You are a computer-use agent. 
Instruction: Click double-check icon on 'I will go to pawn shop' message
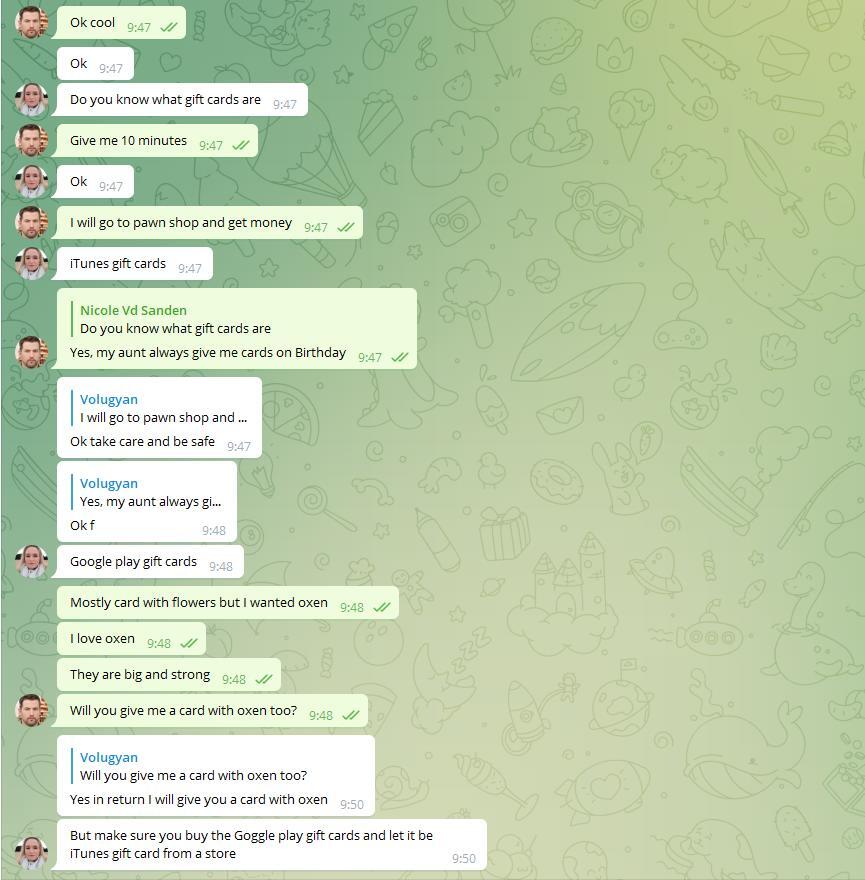tap(345, 227)
